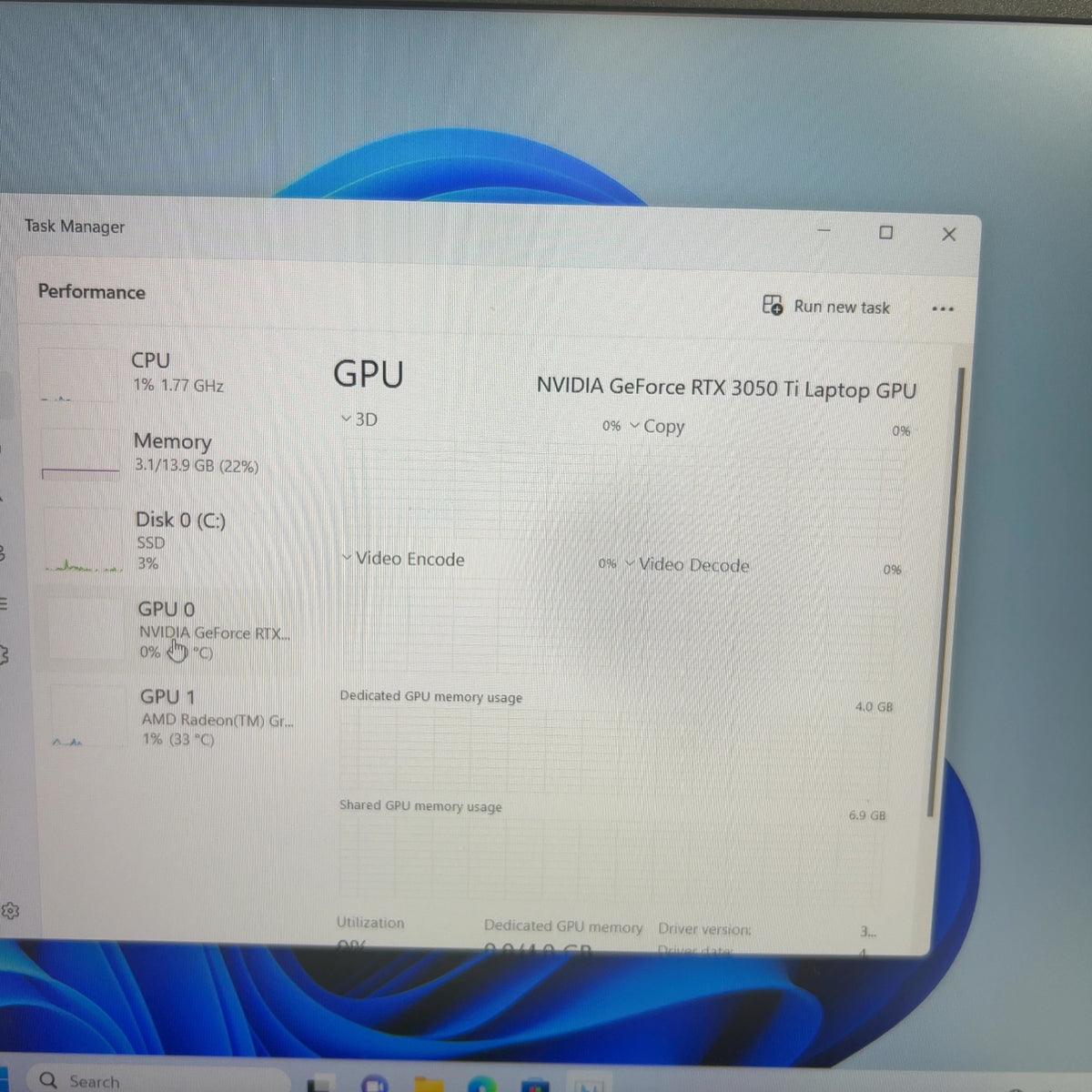Click the "Performance" page heading
Image resolution: width=1092 pixels, height=1092 pixels.
92,292
